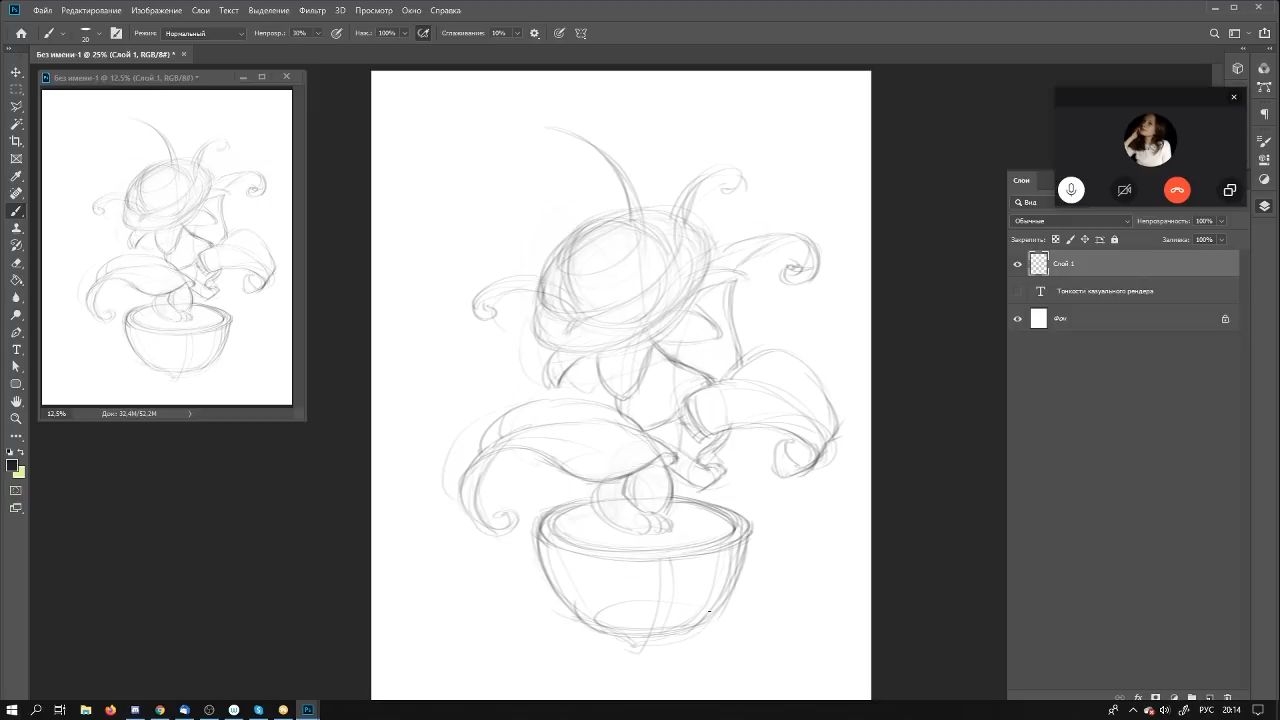Expand the flow percentage dropdown
The image size is (1280, 720).
[405, 33]
